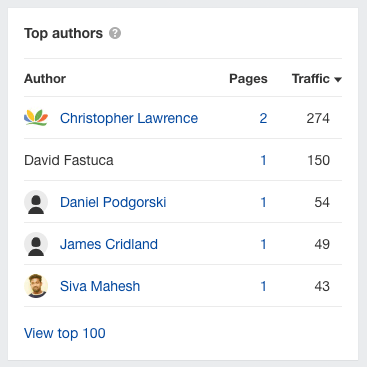
Task: Click James Cridland's placeholder avatar icon
Action: tap(36, 244)
